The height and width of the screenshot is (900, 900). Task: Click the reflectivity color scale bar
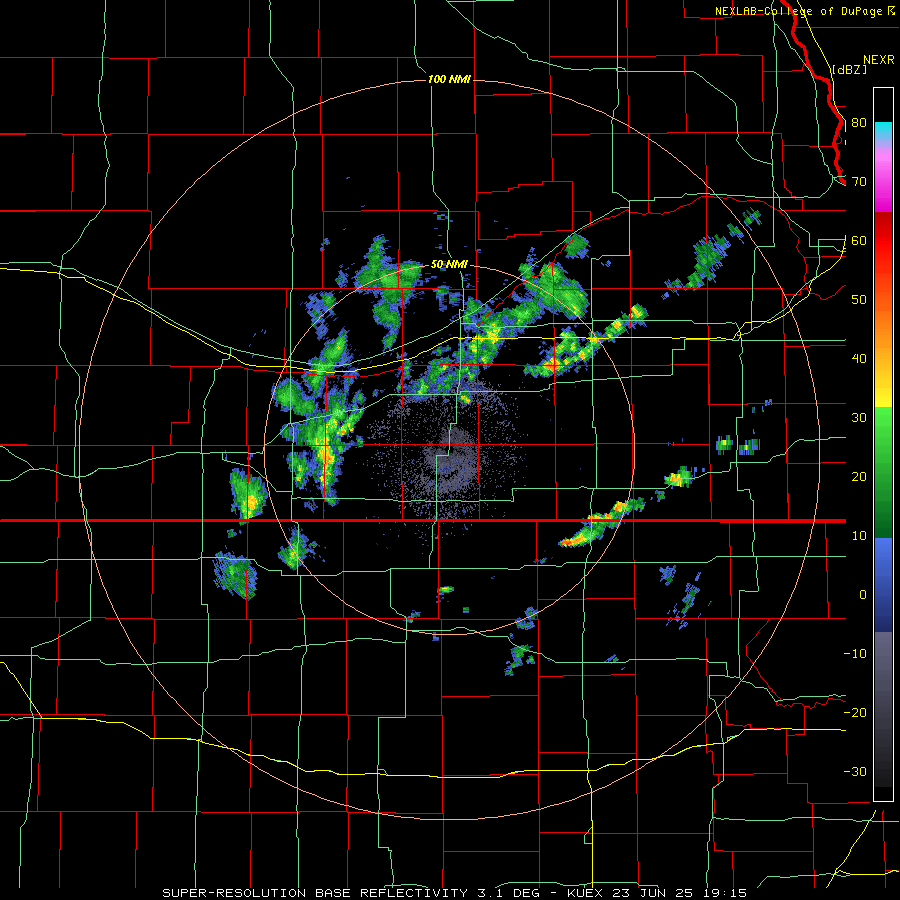[x=883, y=444]
